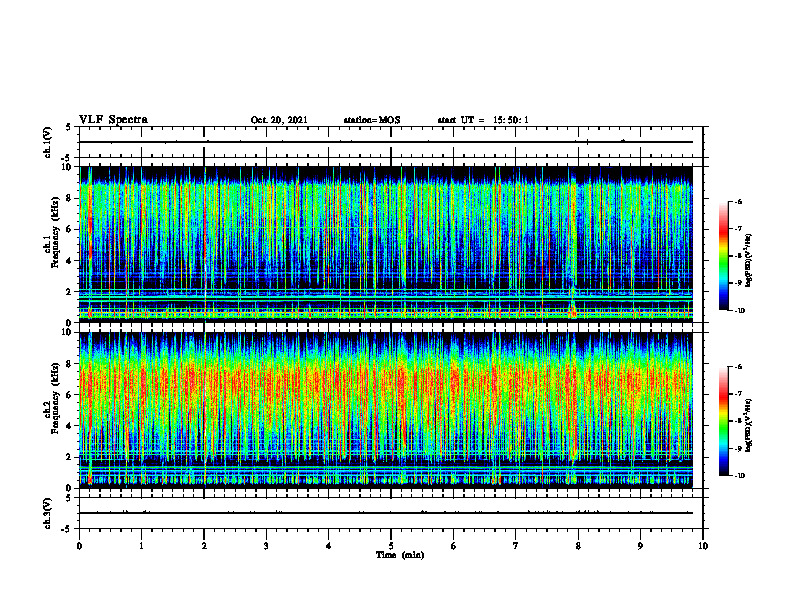Click the "VLF Spectra" plot title
Viewport: 792px width, 612px height.
113,120
